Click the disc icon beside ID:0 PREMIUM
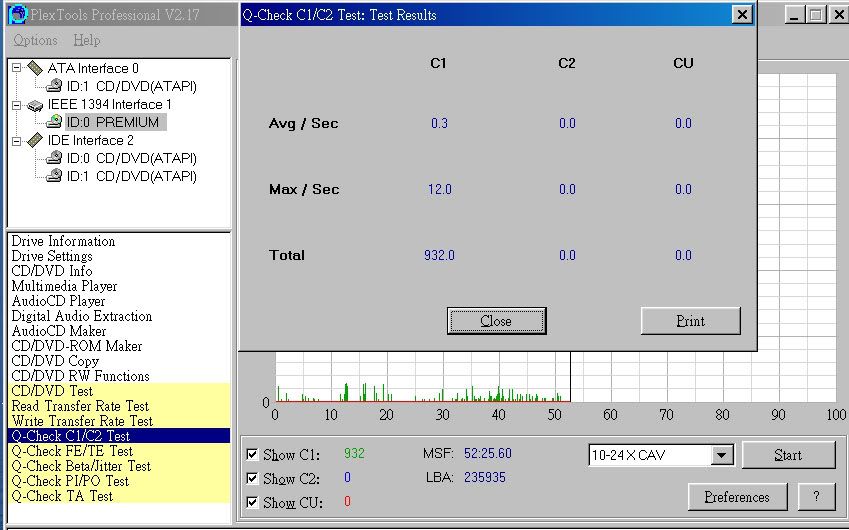The height and width of the screenshot is (530, 849). pyautogui.click(x=54, y=122)
